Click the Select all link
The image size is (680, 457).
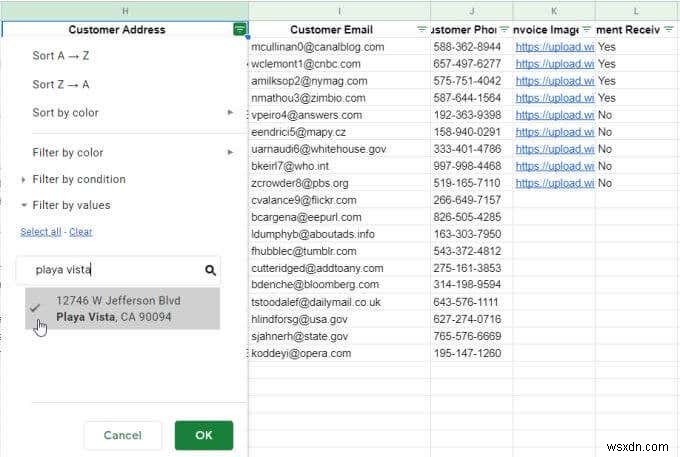click(41, 232)
